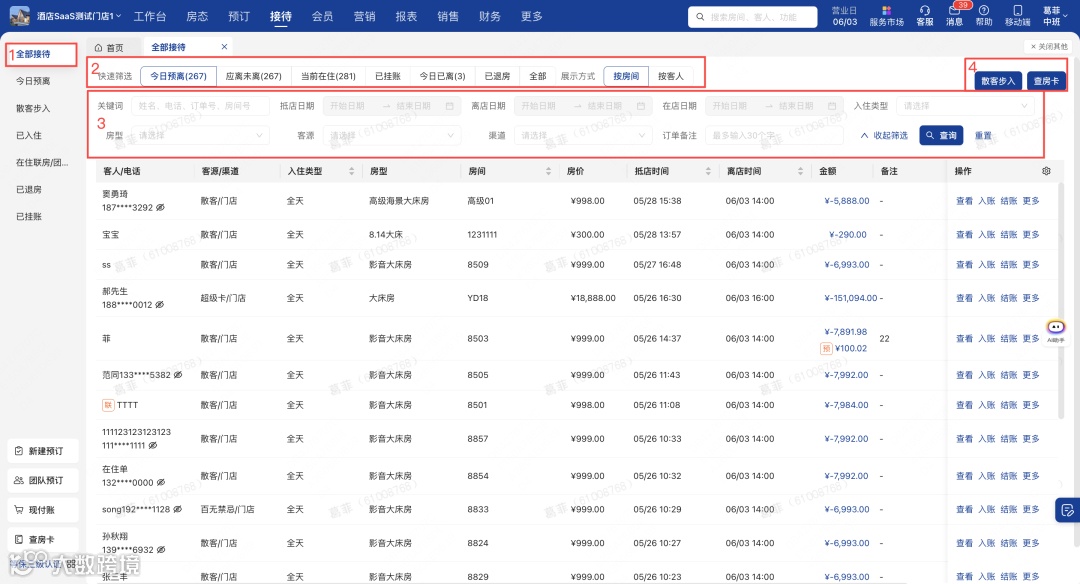The image size is (1080, 584).
Task: Open the 报表 top menu
Action: pos(406,16)
